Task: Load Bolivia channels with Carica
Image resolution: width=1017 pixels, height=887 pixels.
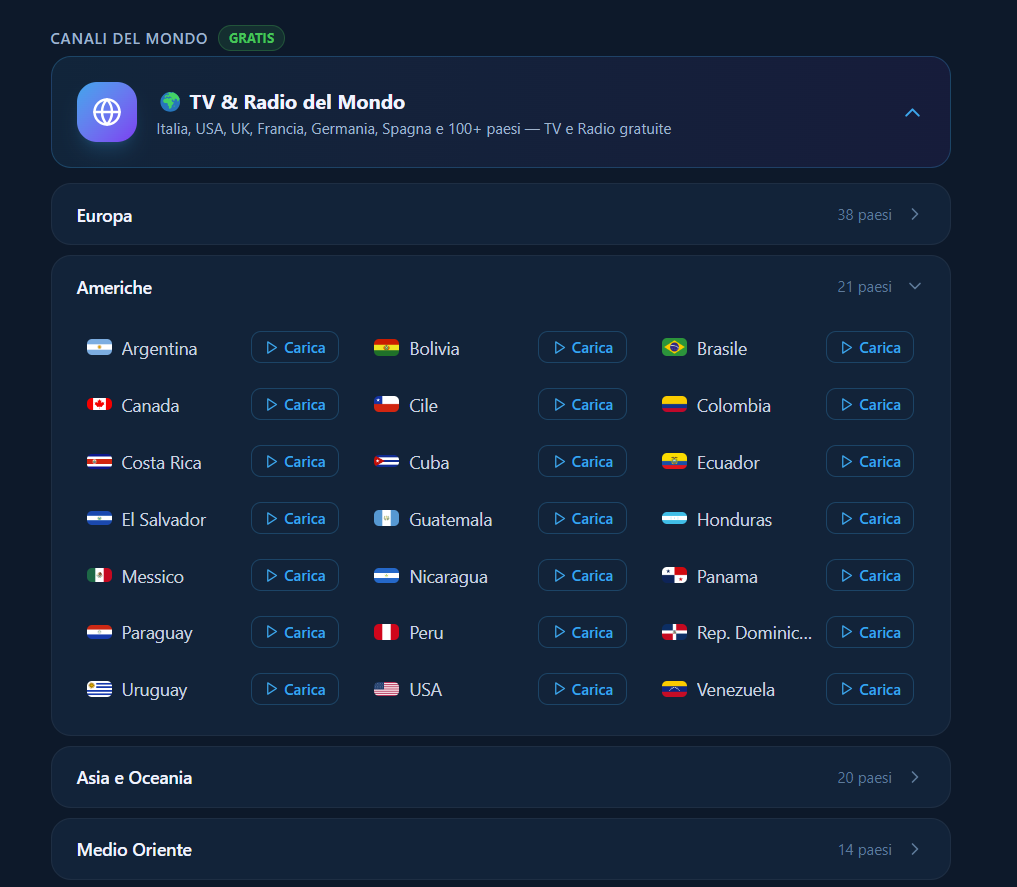Action: [x=582, y=348]
